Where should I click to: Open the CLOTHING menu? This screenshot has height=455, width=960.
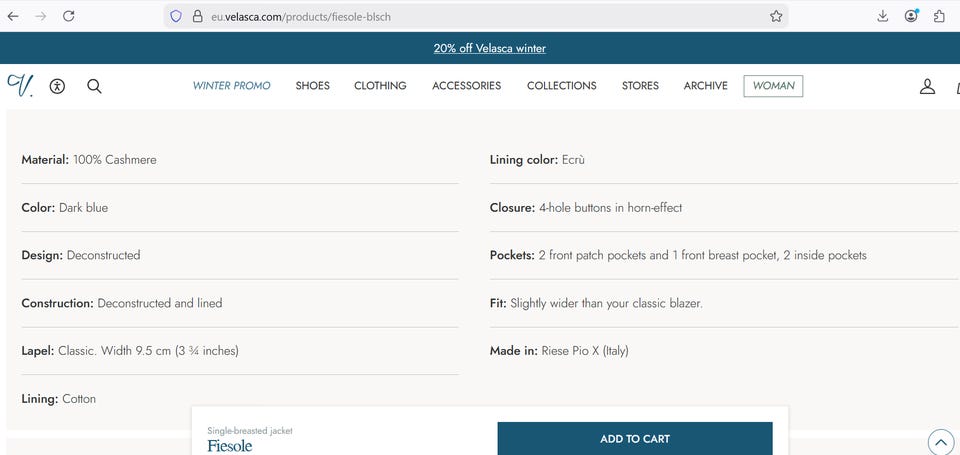380,86
